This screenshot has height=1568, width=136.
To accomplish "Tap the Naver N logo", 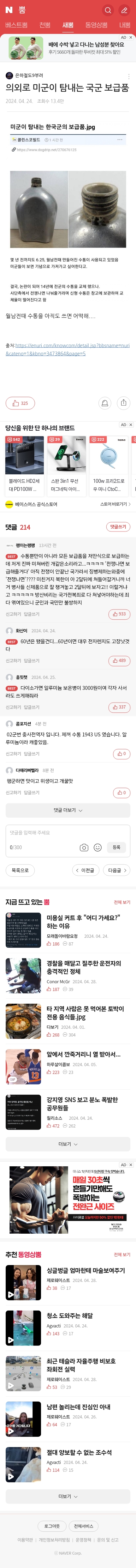I will [x=8, y=10].
